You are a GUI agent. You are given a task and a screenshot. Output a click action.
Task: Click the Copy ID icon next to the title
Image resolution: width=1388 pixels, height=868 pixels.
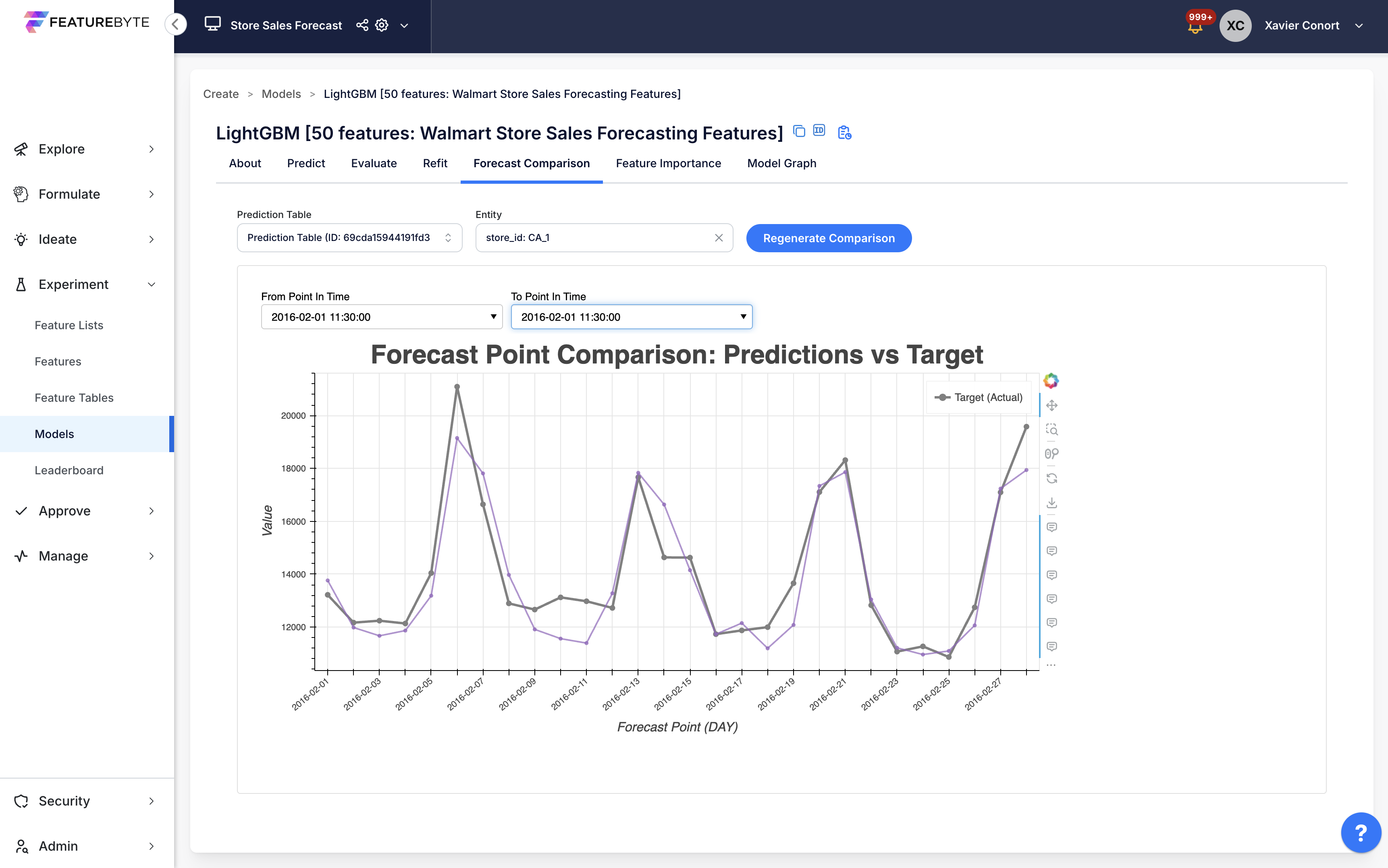(819, 131)
